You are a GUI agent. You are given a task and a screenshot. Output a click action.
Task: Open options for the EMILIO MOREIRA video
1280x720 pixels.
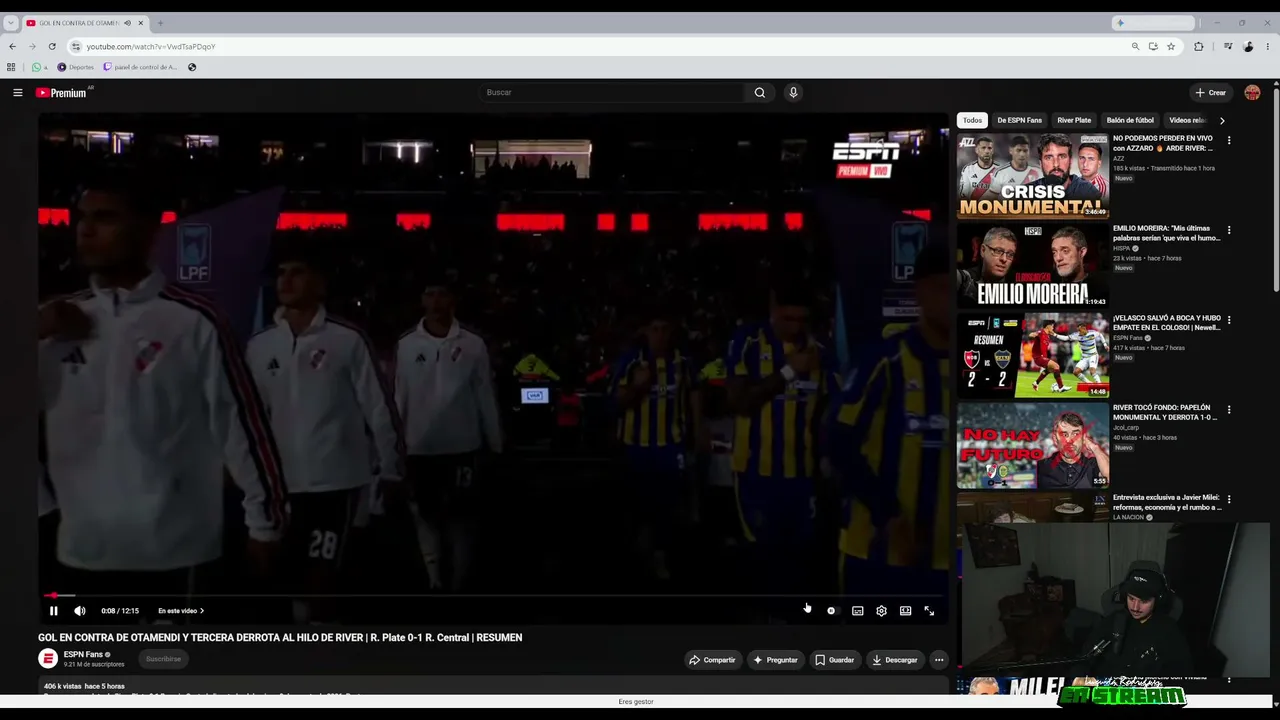pyautogui.click(x=1229, y=231)
